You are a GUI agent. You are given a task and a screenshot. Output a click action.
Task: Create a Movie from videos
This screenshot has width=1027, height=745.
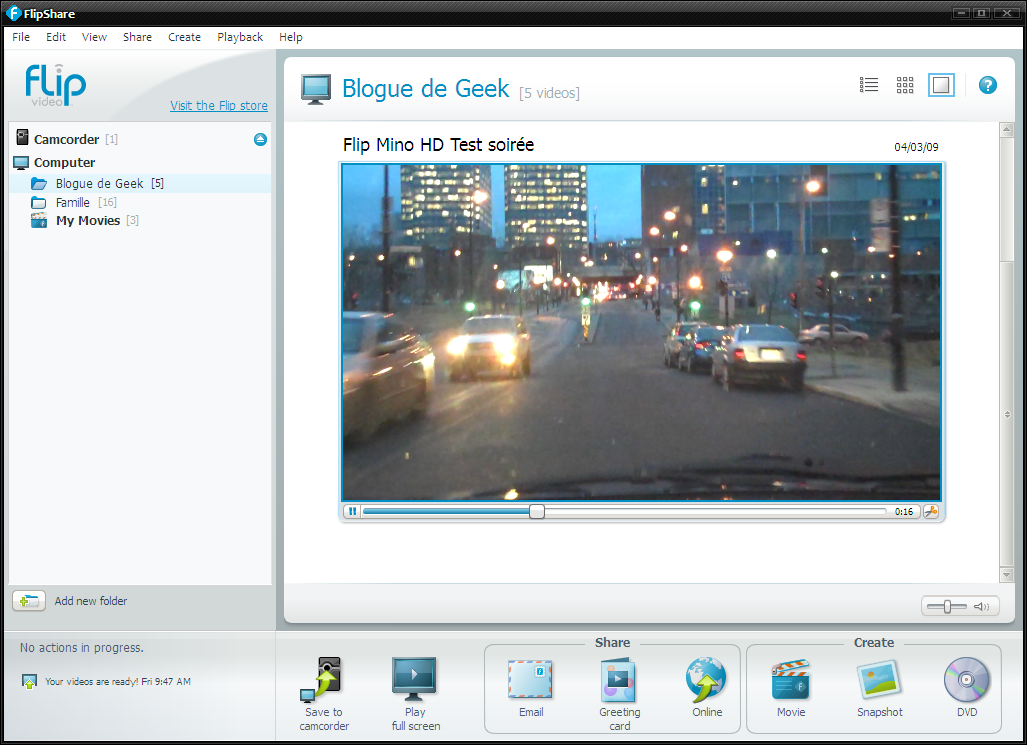[790, 682]
